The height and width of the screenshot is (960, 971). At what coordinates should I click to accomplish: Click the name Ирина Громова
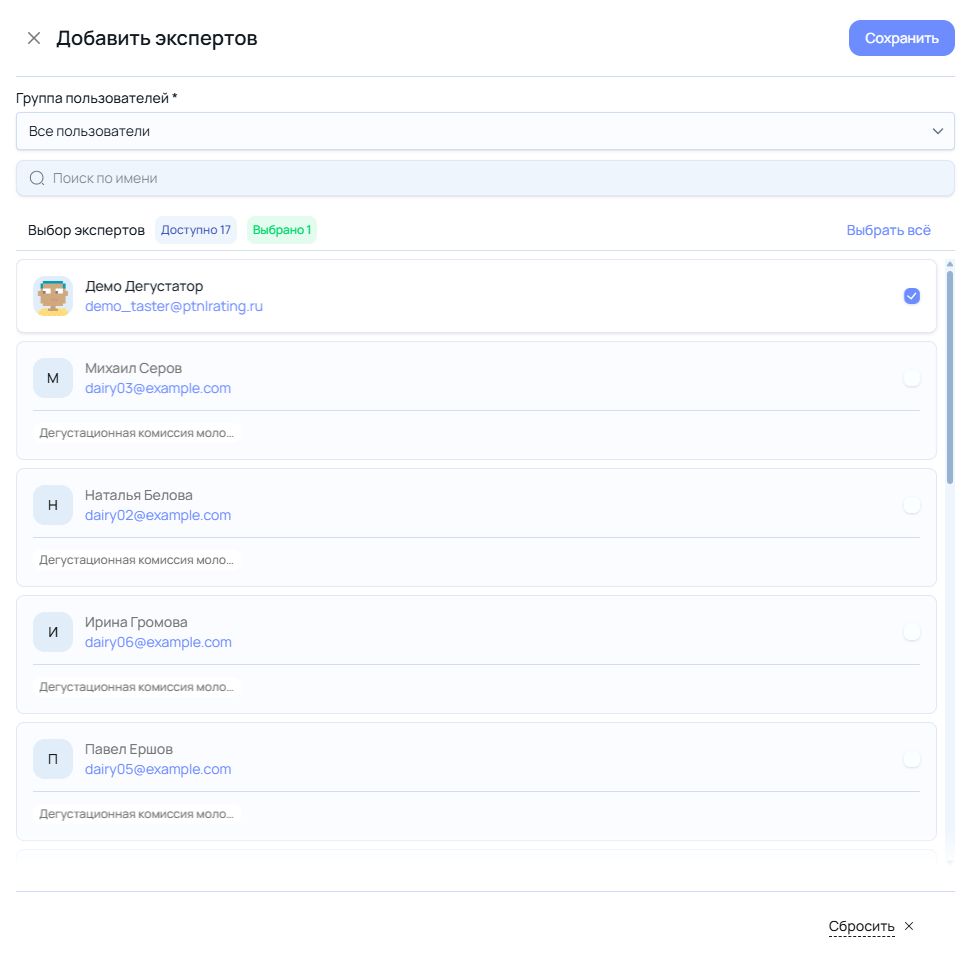click(x=136, y=622)
